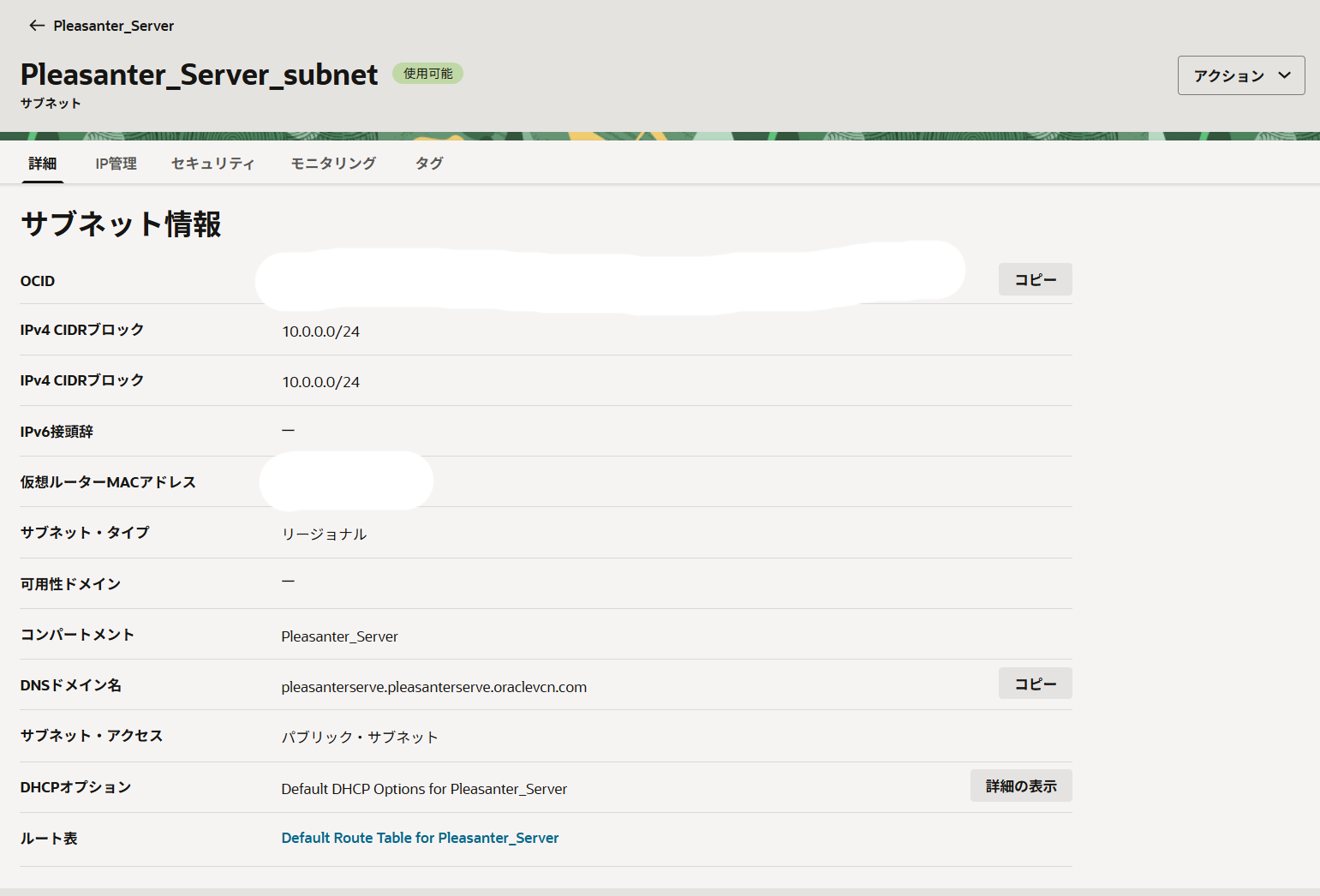Image resolution: width=1320 pixels, height=896 pixels.
Task: Click the サブネット・アクセス label
Action: point(92,736)
